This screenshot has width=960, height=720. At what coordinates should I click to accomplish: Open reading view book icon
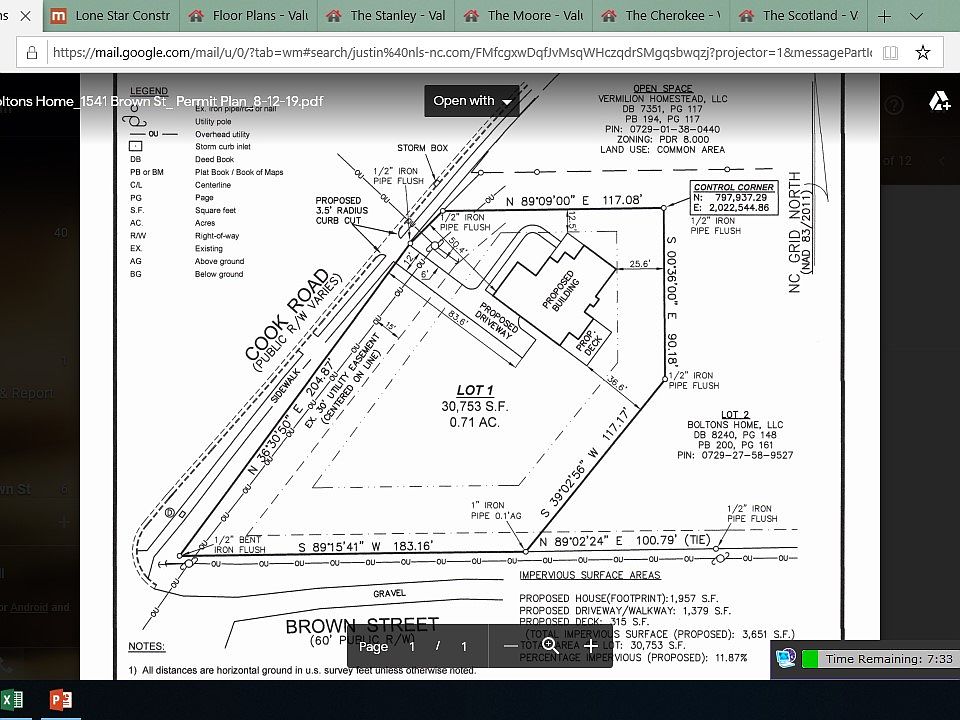[x=890, y=53]
